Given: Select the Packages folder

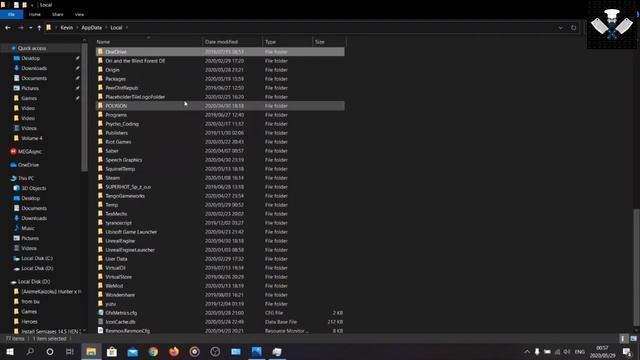Looking at the screenshot, I should [x=220, y=79].
